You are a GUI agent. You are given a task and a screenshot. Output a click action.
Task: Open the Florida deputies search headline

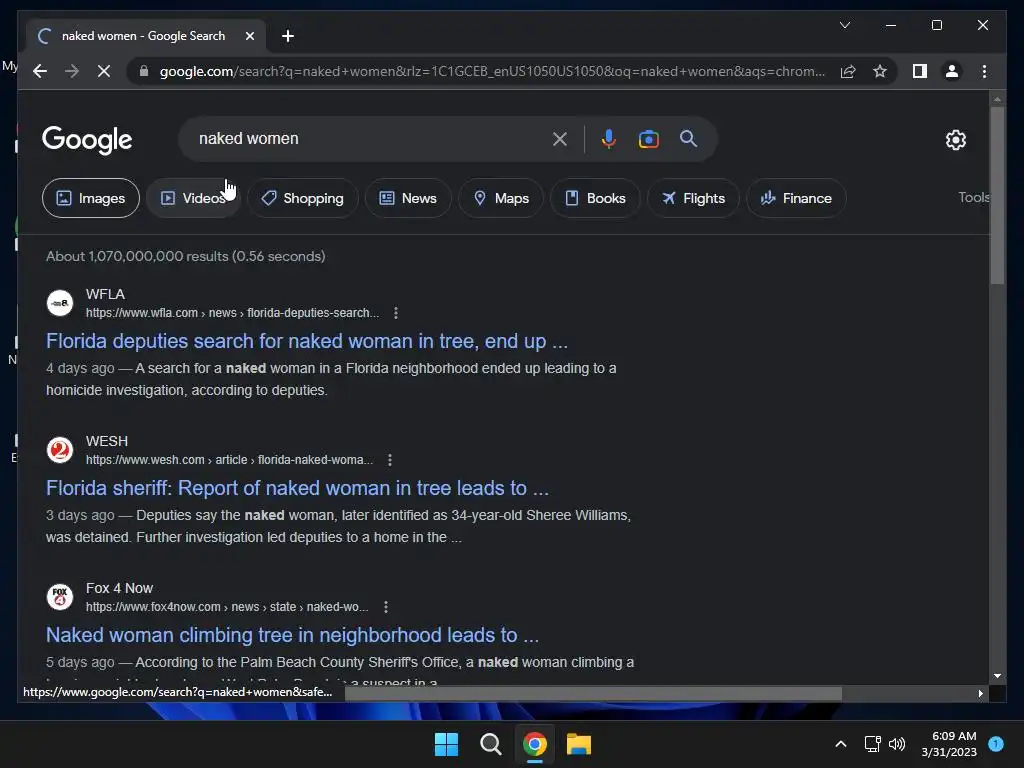pos(307,341)
